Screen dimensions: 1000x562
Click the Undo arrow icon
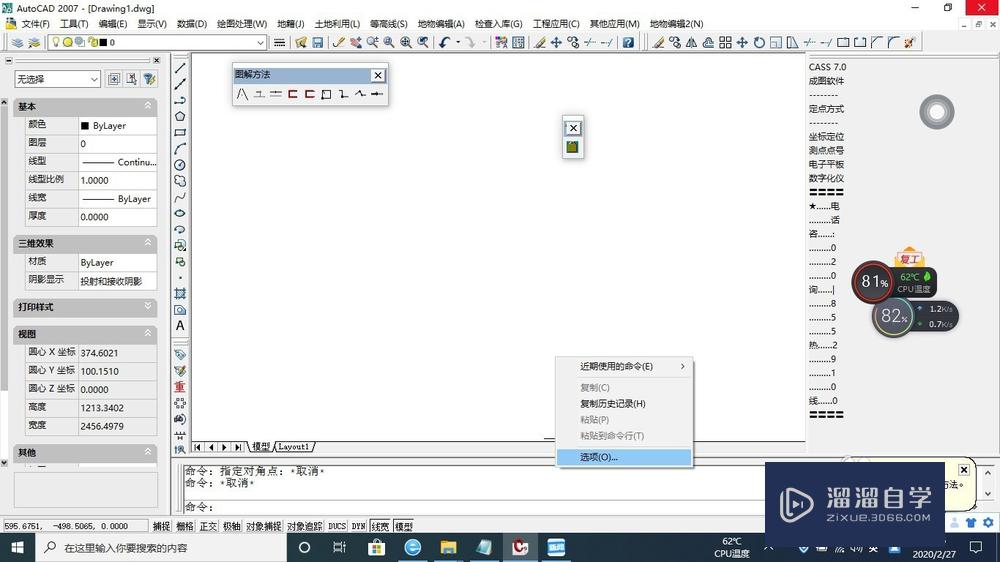tap(445, 42)
